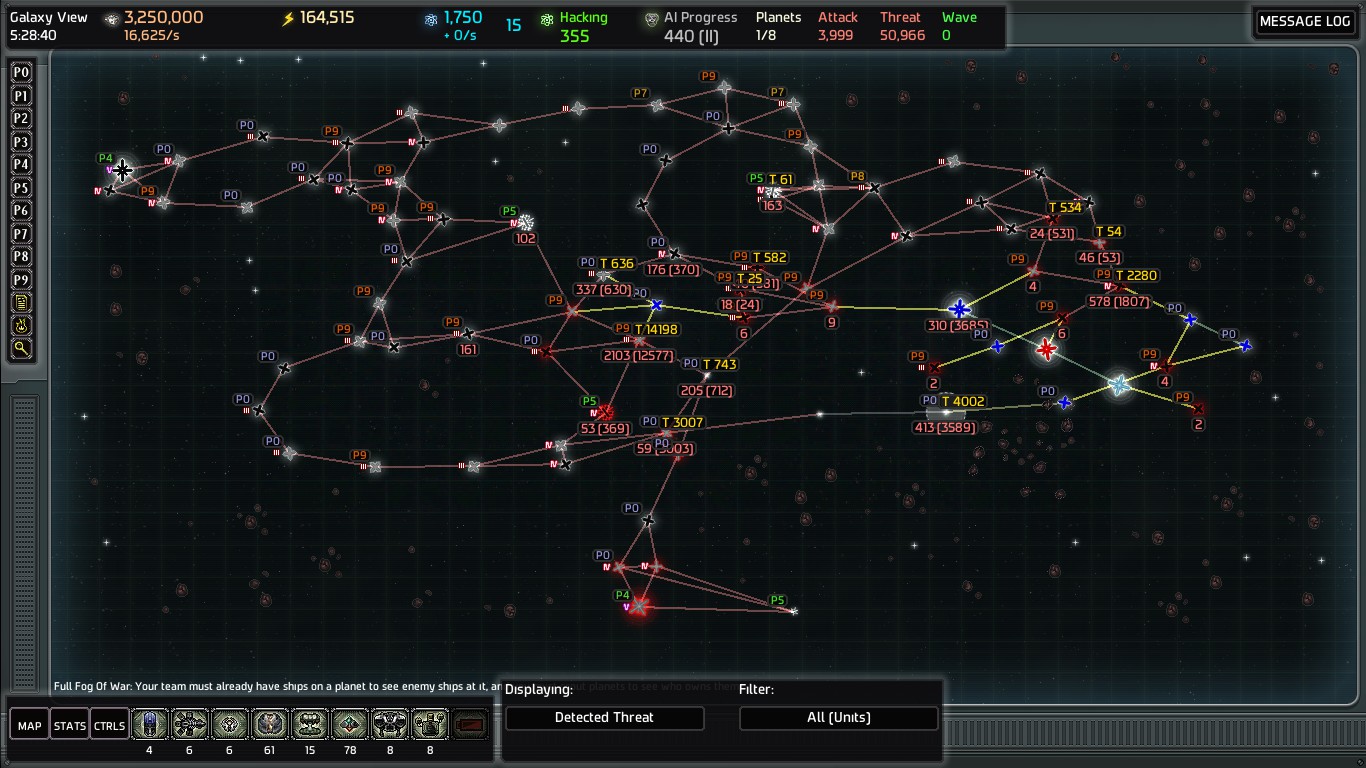
Task: Toggle the P0 priority filter button
Action: point(21,73)
